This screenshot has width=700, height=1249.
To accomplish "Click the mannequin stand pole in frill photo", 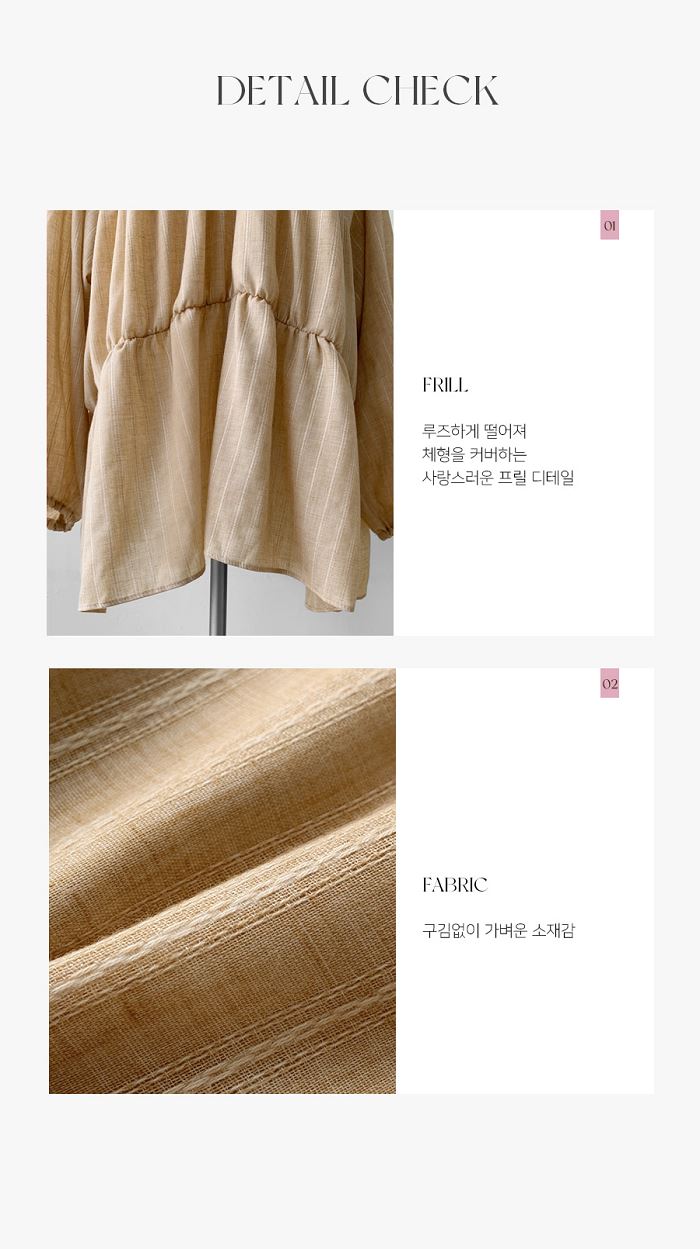I will tap(217, 596).
